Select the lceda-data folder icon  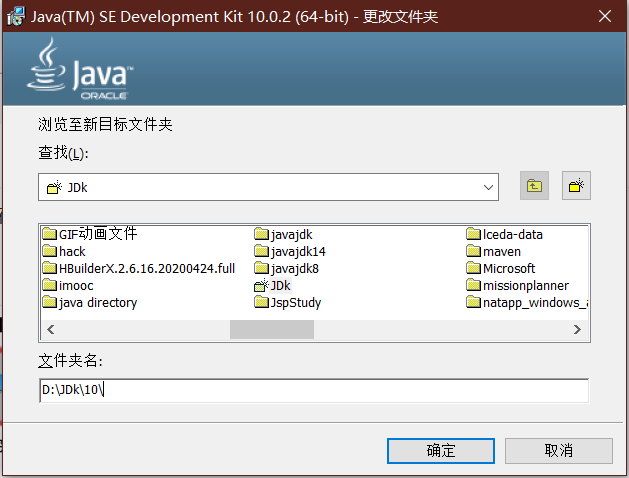point(473,234)
